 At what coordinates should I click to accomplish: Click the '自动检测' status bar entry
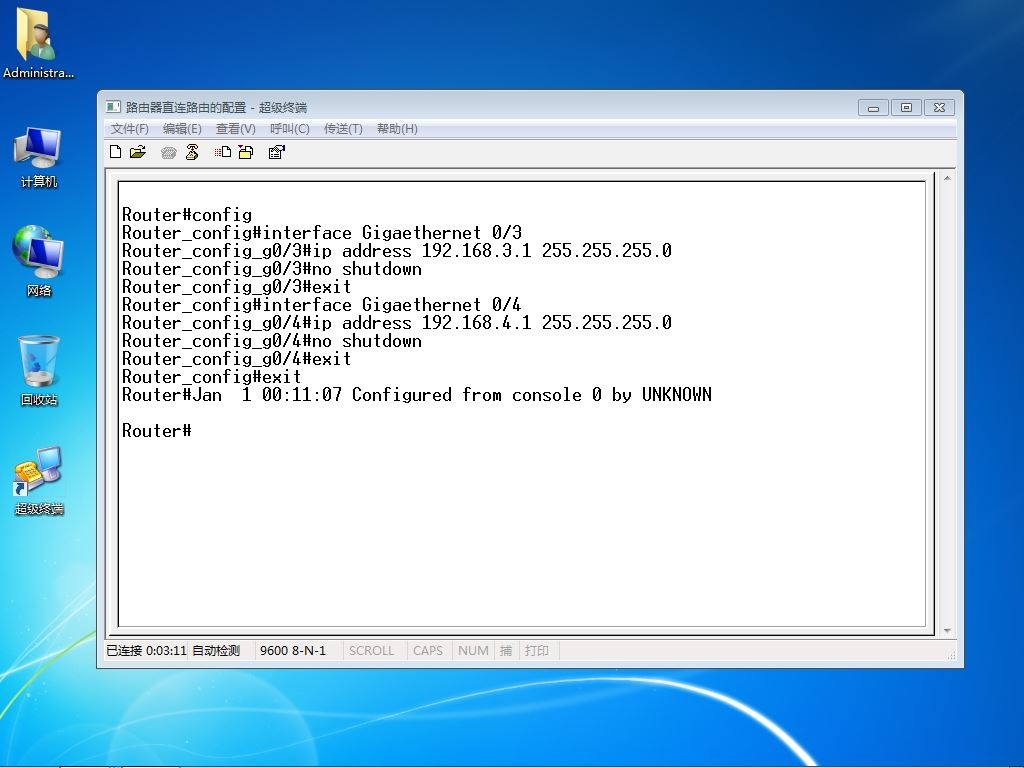[216, 650]
